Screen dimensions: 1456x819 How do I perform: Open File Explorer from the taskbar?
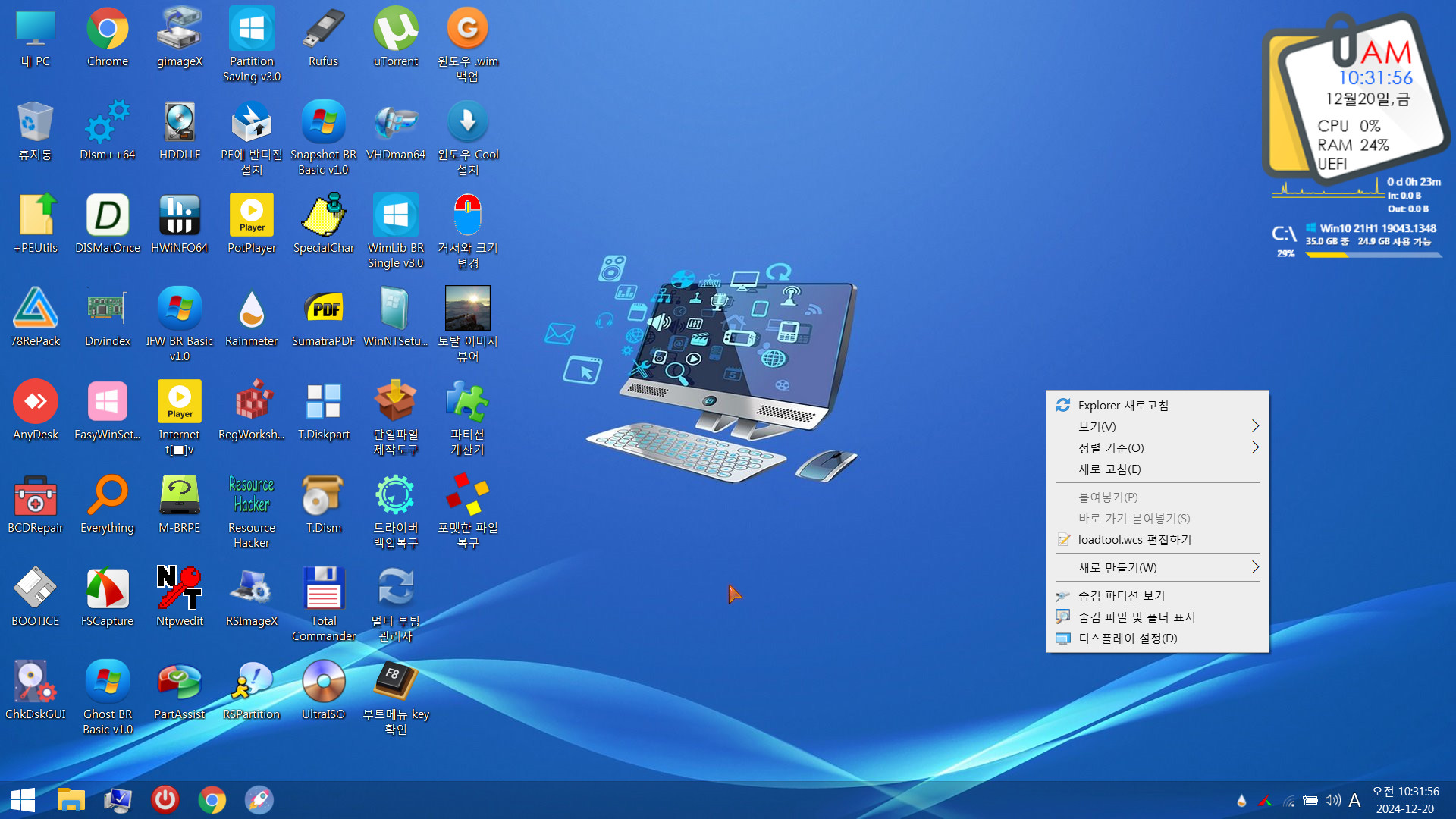[x=71, y=800]
